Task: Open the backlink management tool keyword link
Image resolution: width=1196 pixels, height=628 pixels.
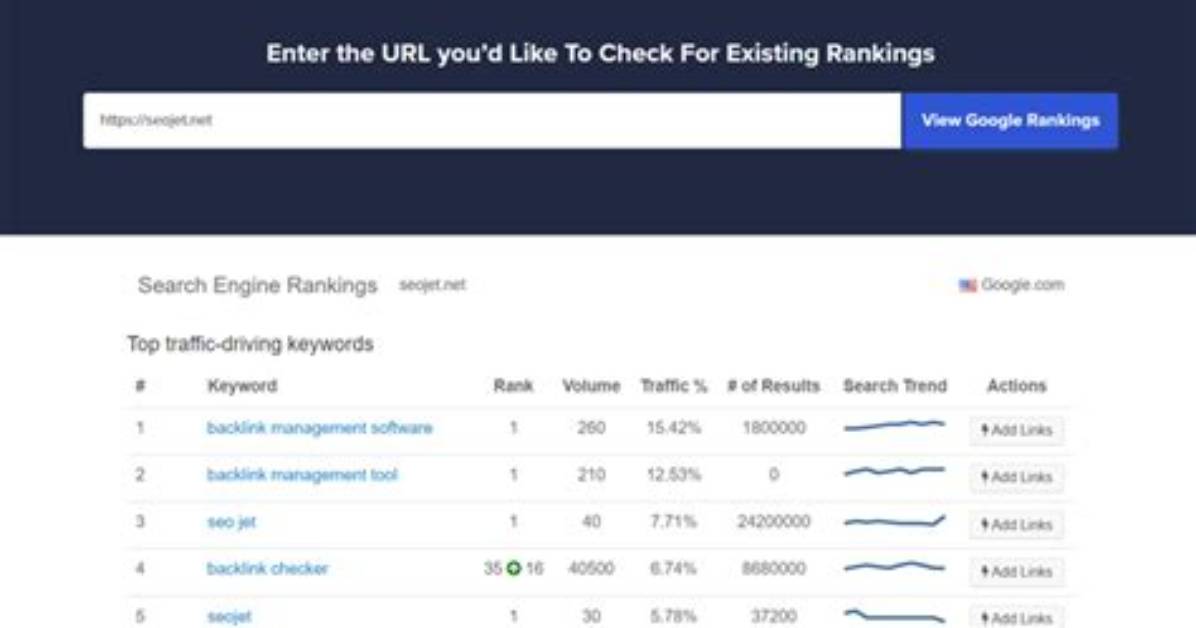Action: 302,475
